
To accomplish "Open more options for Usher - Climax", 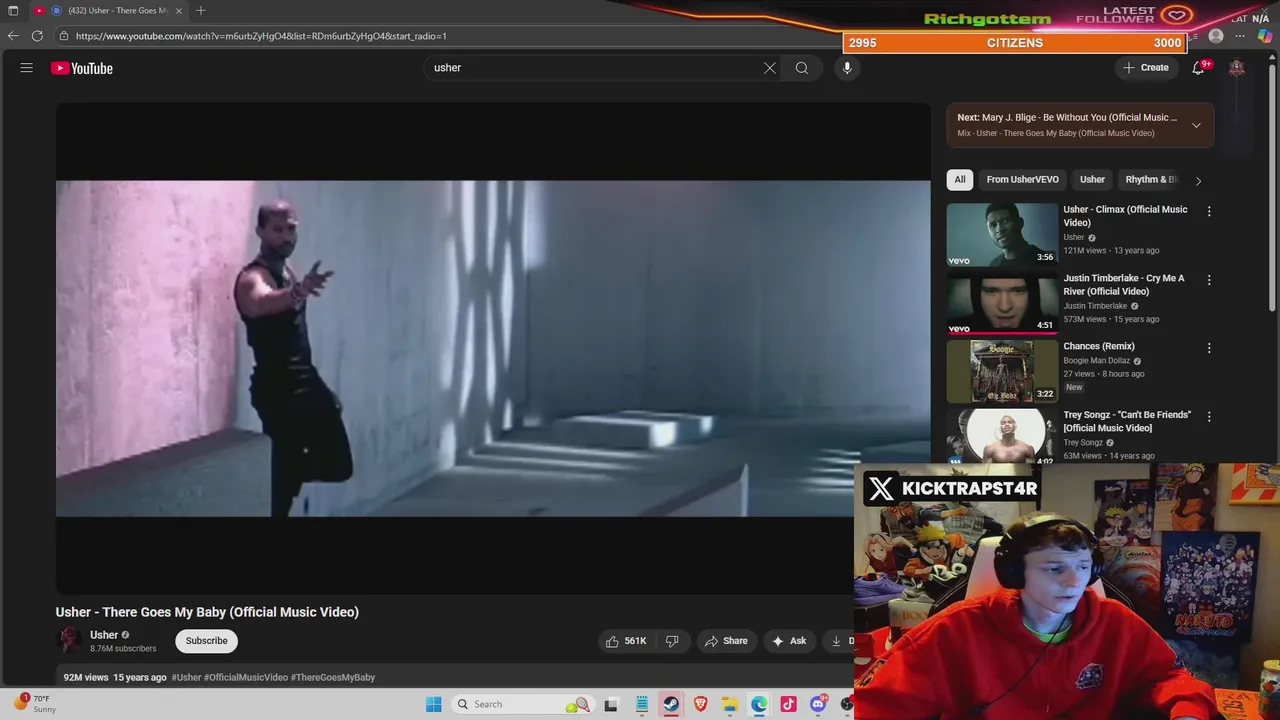I will (1209, 211).
